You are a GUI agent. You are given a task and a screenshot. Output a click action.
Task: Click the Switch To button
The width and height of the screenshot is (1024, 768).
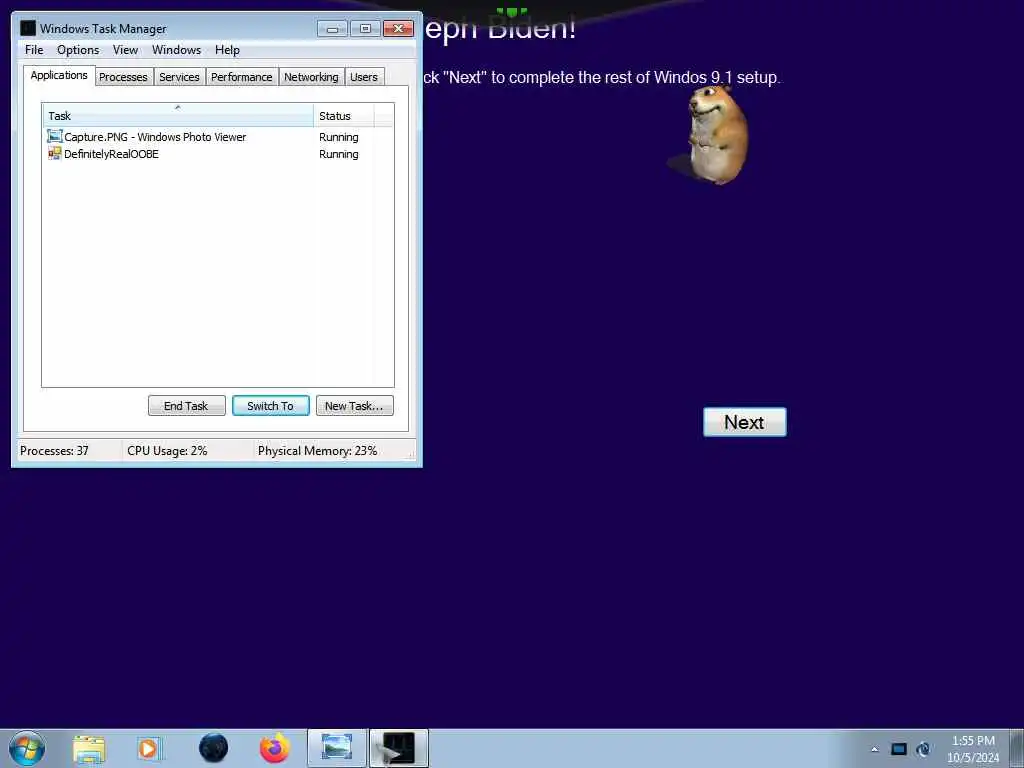tap(270, 406)
